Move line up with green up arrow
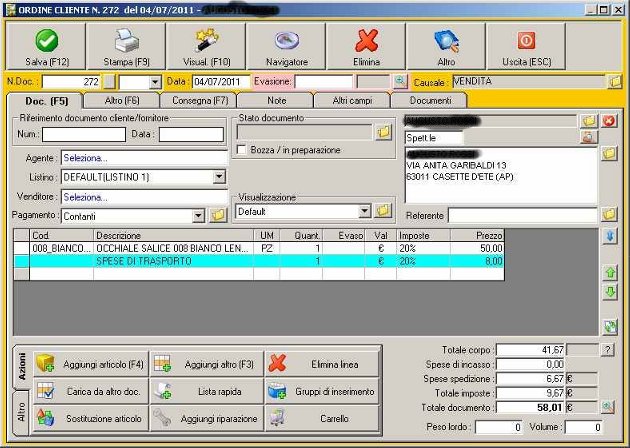 click(610, 273)
